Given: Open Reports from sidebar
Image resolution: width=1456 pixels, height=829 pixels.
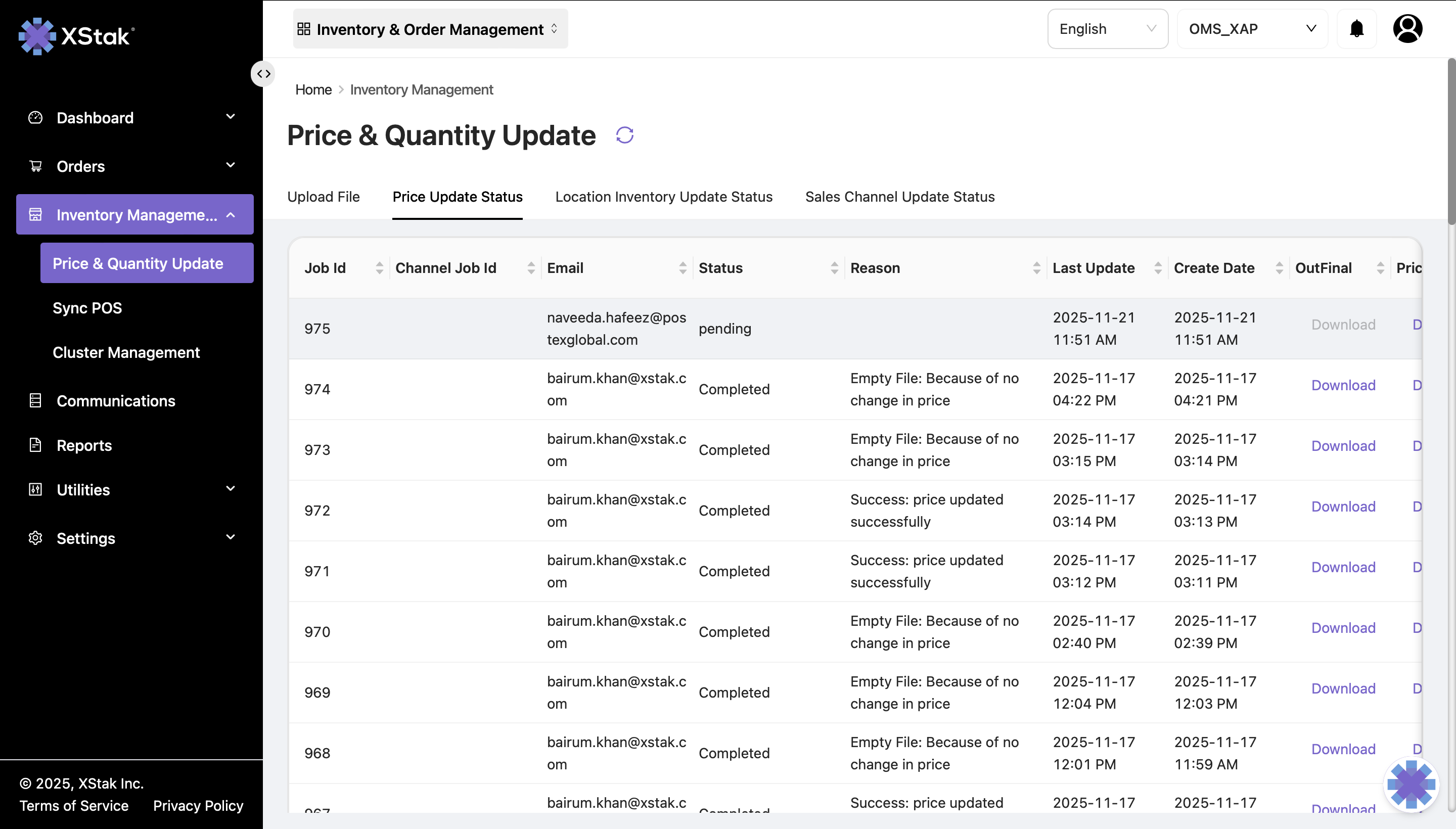Looking at the screenshot, I should tap(84, 445).
